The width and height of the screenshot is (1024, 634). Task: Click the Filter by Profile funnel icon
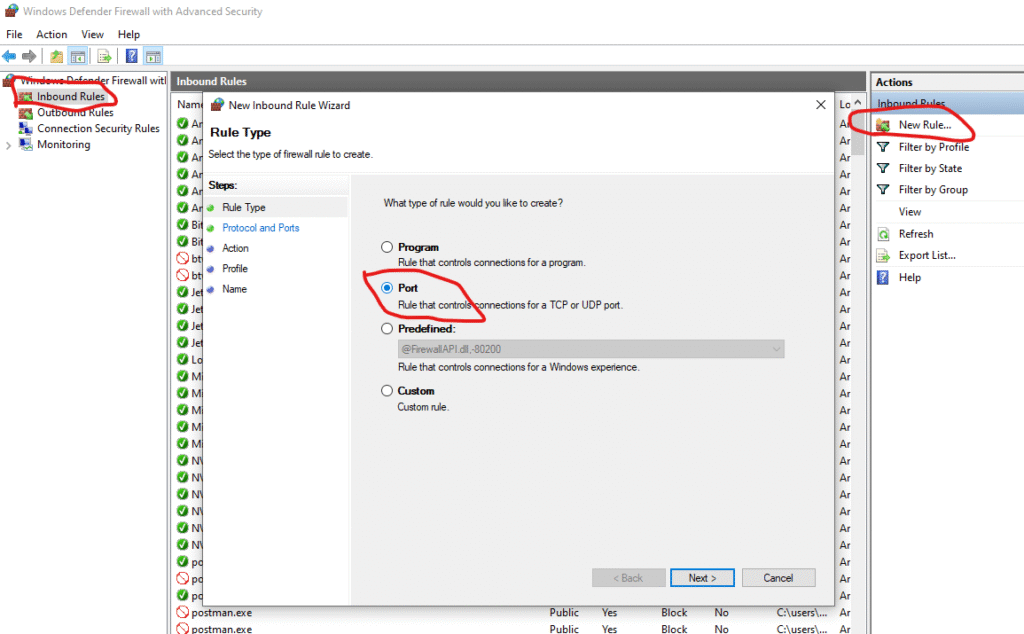tap(883, 147)
